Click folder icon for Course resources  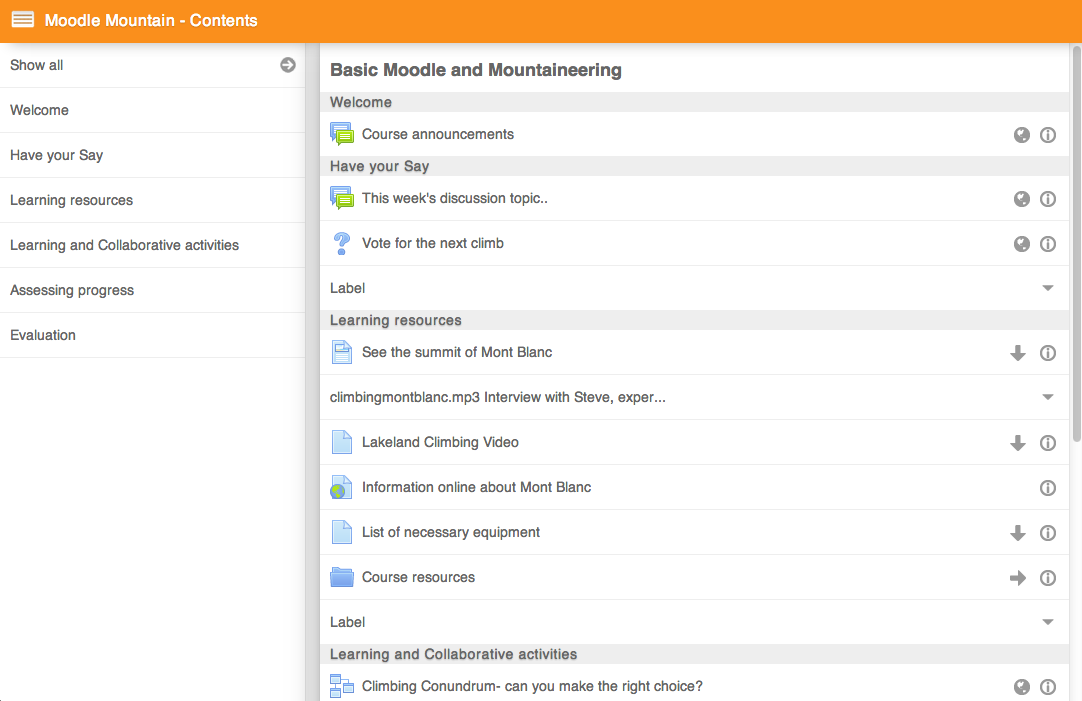pos(342,577)
